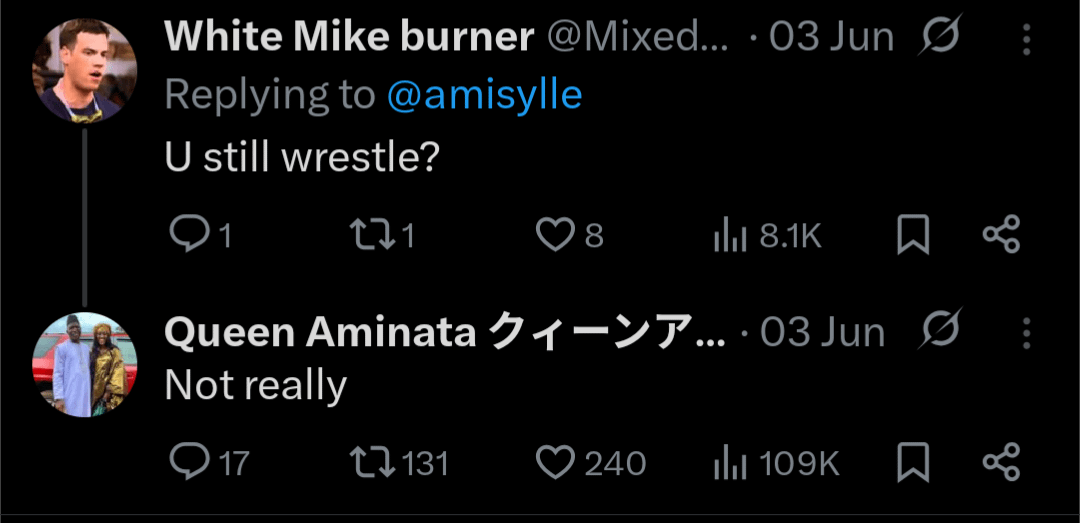Screen dimensions: 1080x523
Task: Open Grok icon on Queen Aminata's tweet
Action: [937, 332]
